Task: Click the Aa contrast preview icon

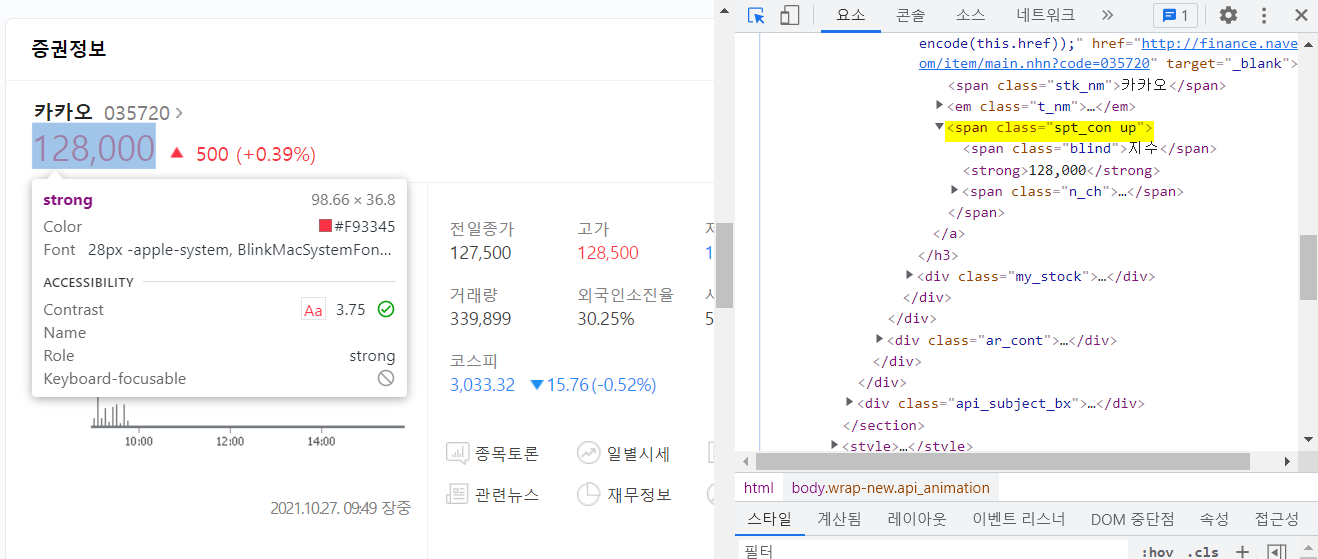Action: (x=314, y=310)
